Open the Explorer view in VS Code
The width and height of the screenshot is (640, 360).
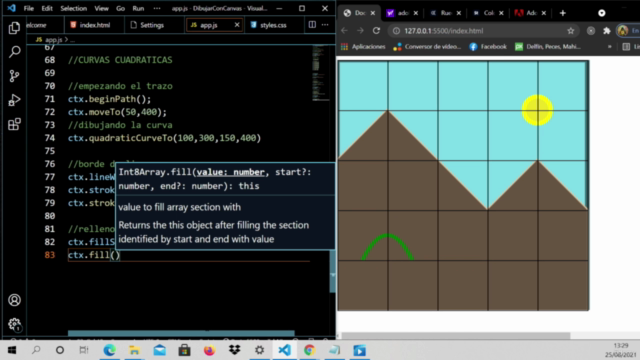pos(14,28)
